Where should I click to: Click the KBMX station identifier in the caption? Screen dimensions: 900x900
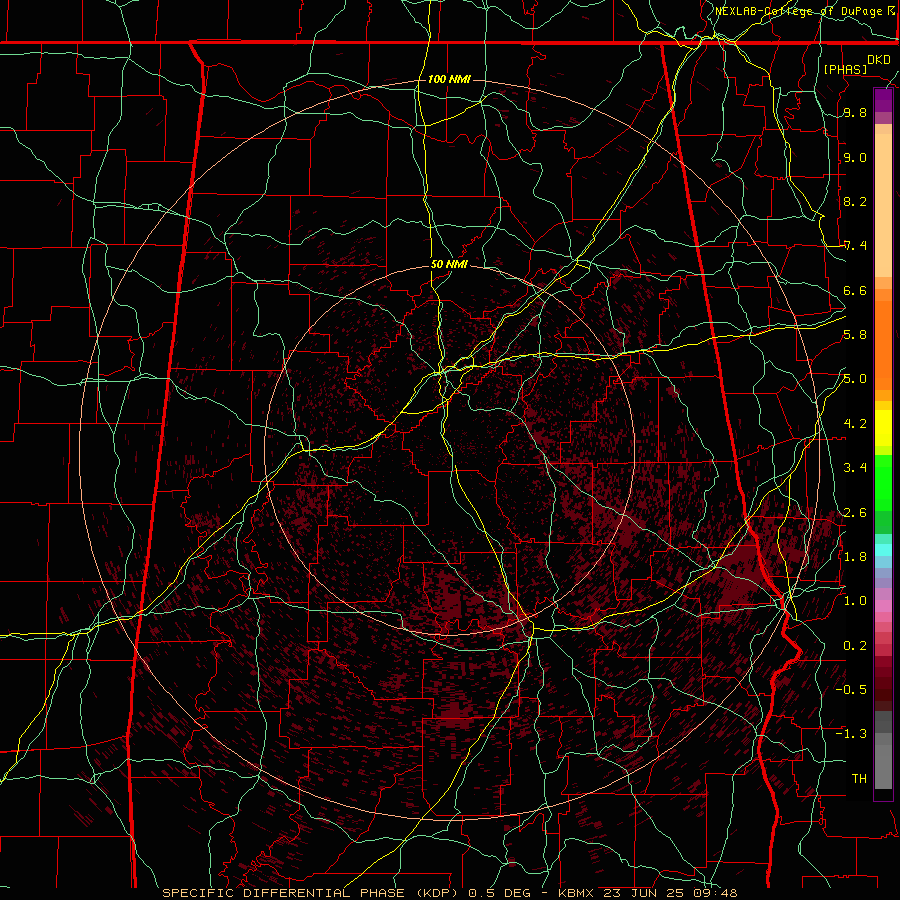(578, 893)
